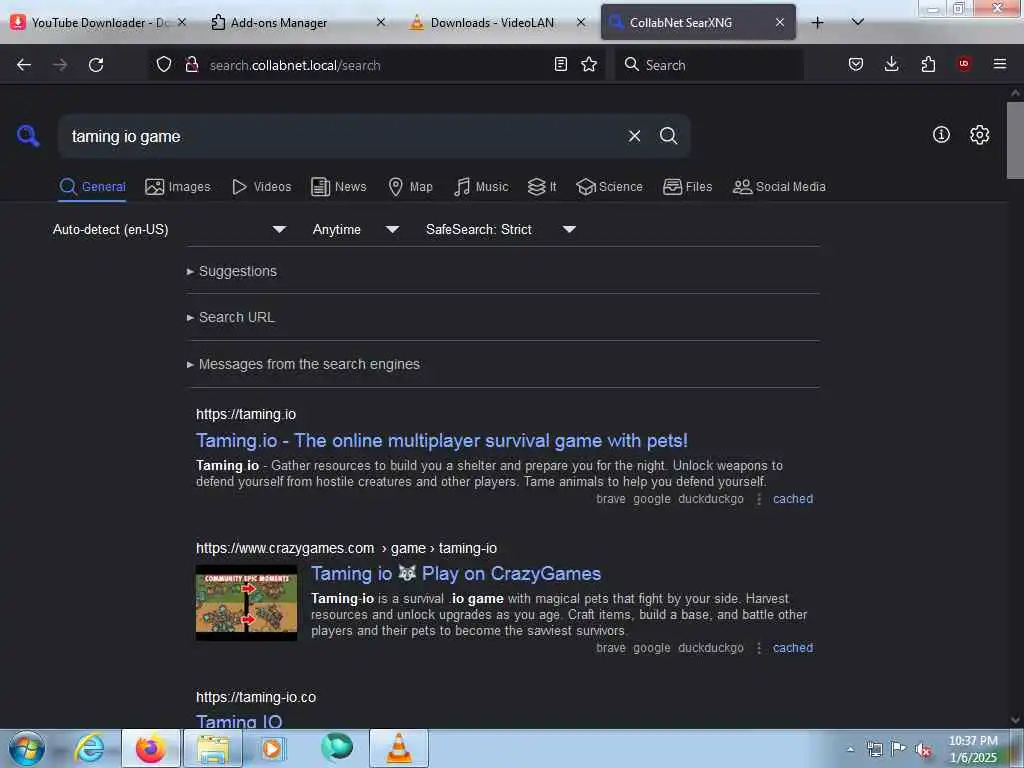Open the extensions puzzle icon
This screenshot has width=1024, height=768.
[928, 64]
